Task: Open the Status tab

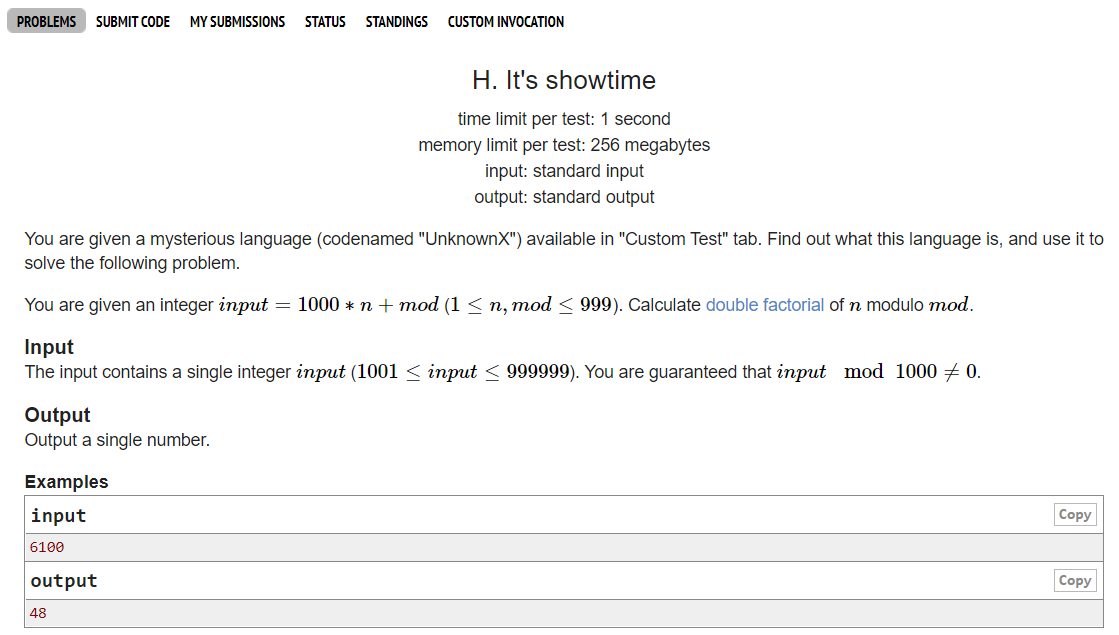Action: point(325,21)
